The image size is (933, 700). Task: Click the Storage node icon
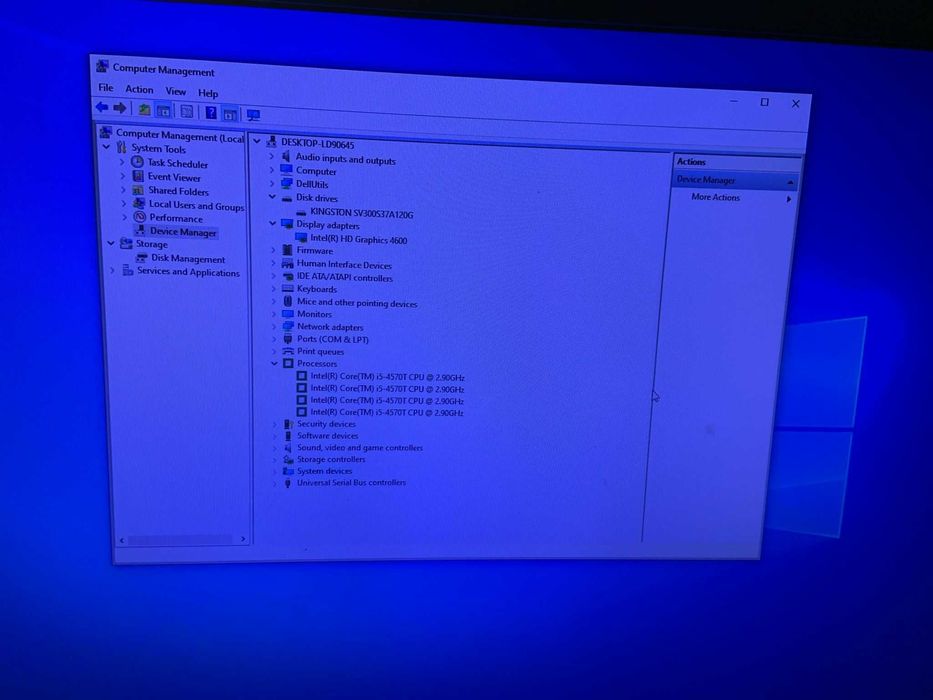point(126,243)
